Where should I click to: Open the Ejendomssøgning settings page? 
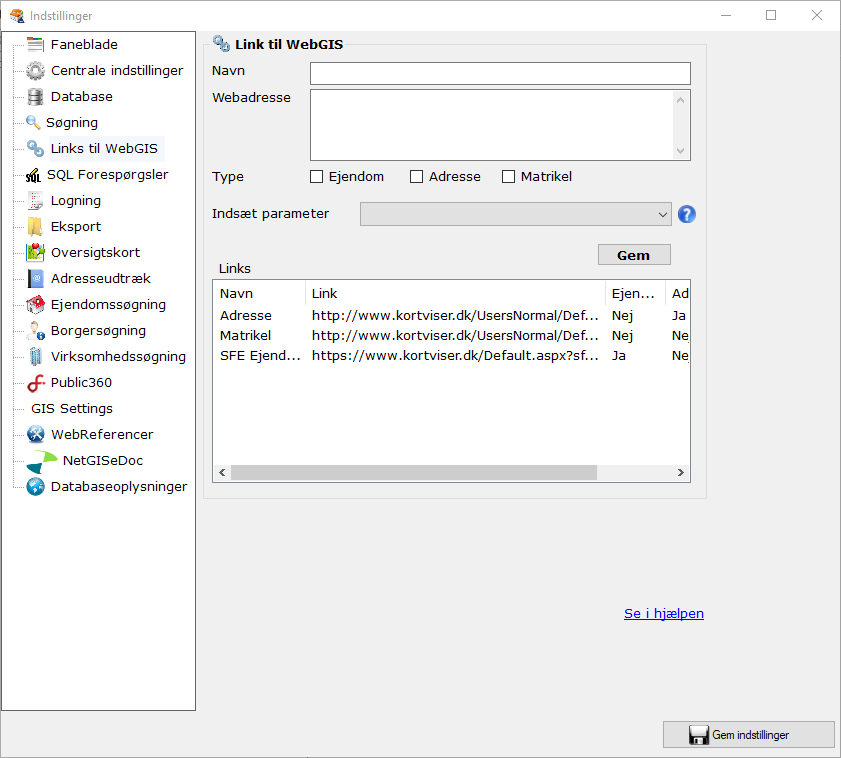click(108, 305)
